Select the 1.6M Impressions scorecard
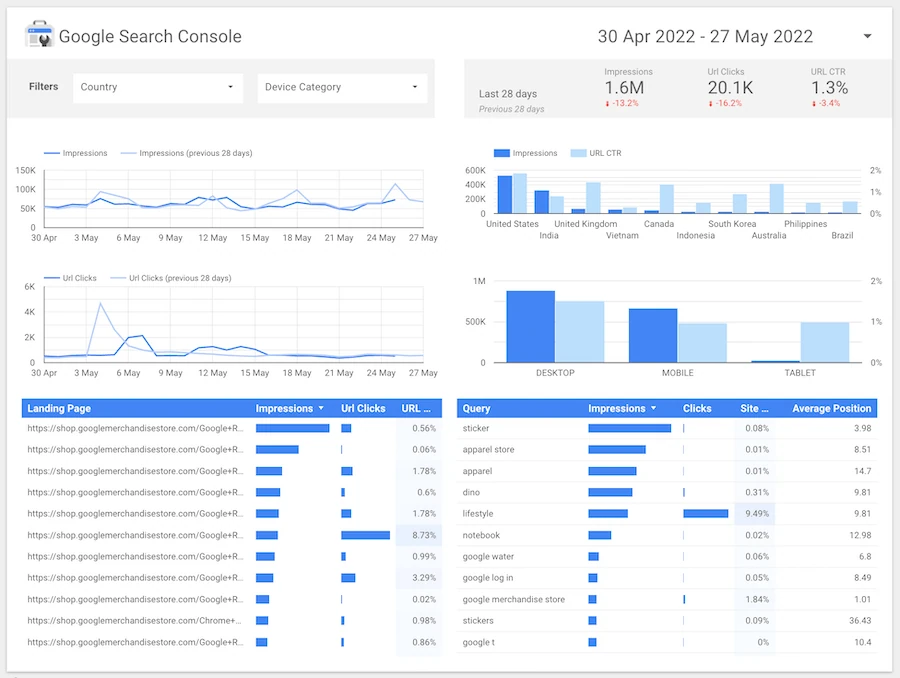 628,88
